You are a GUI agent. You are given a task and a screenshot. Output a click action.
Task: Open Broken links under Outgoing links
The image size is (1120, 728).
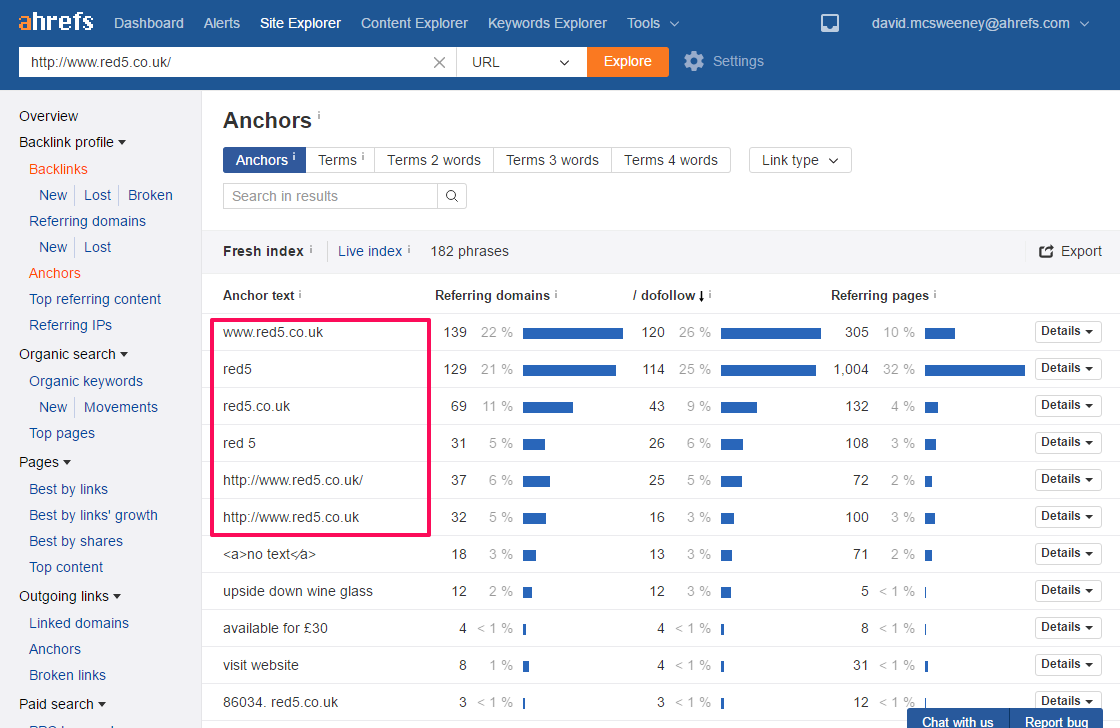(67, 675)
